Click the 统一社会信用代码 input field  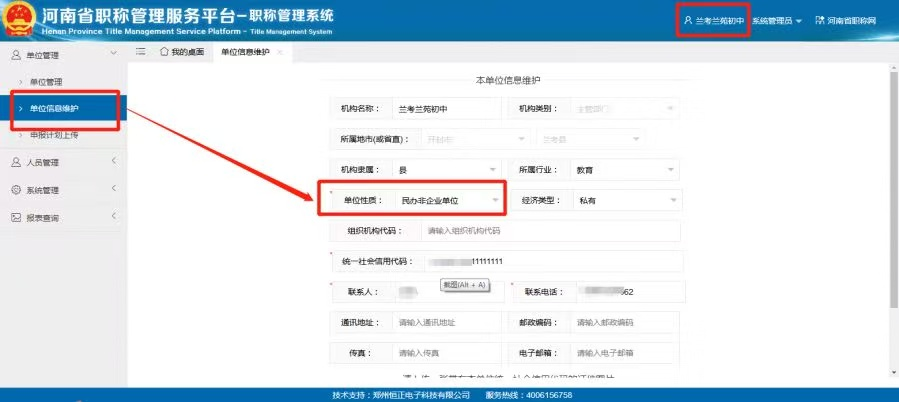(x=554, y=262)
